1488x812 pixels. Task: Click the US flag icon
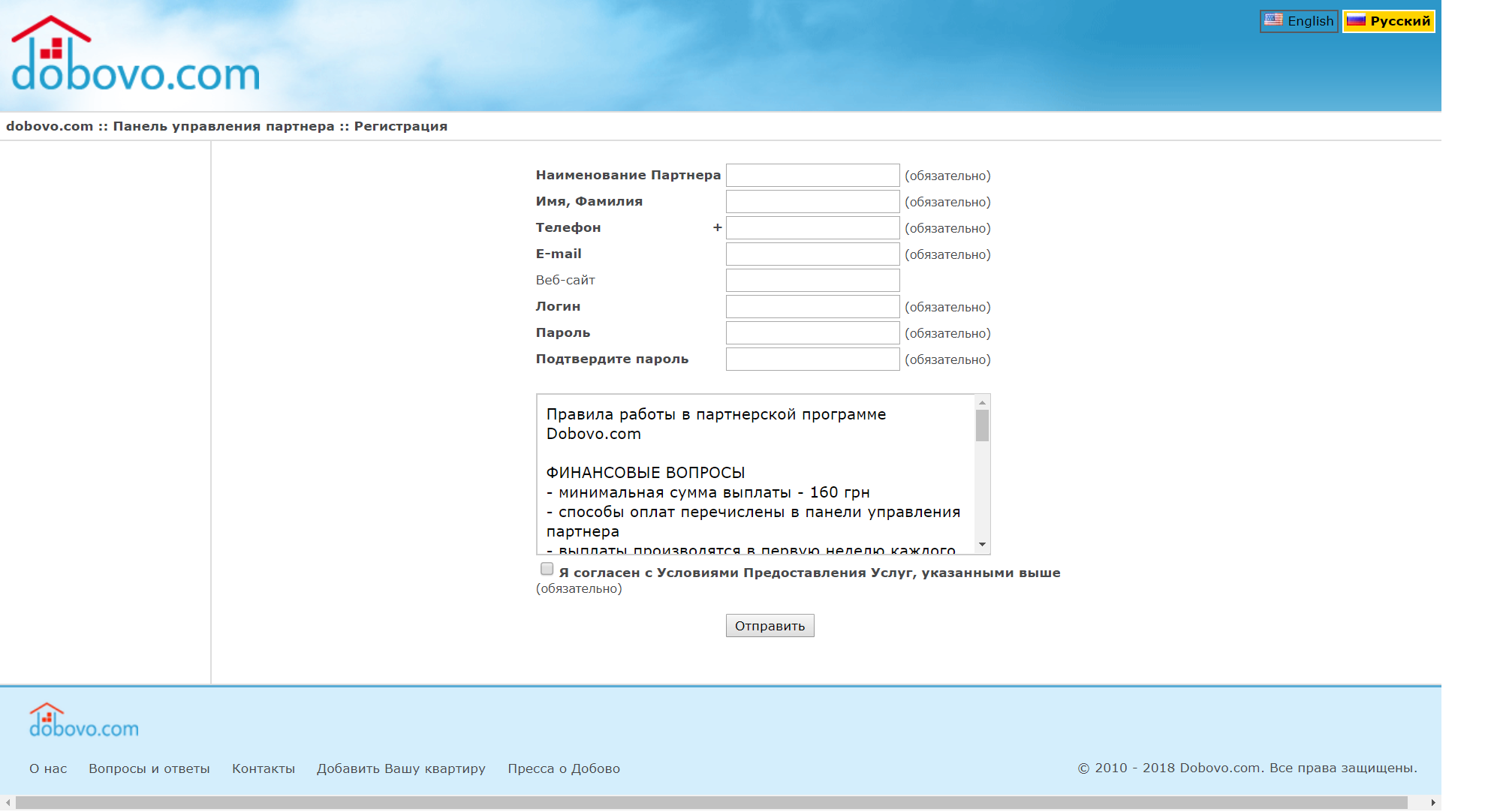(x=1273, y=20)
